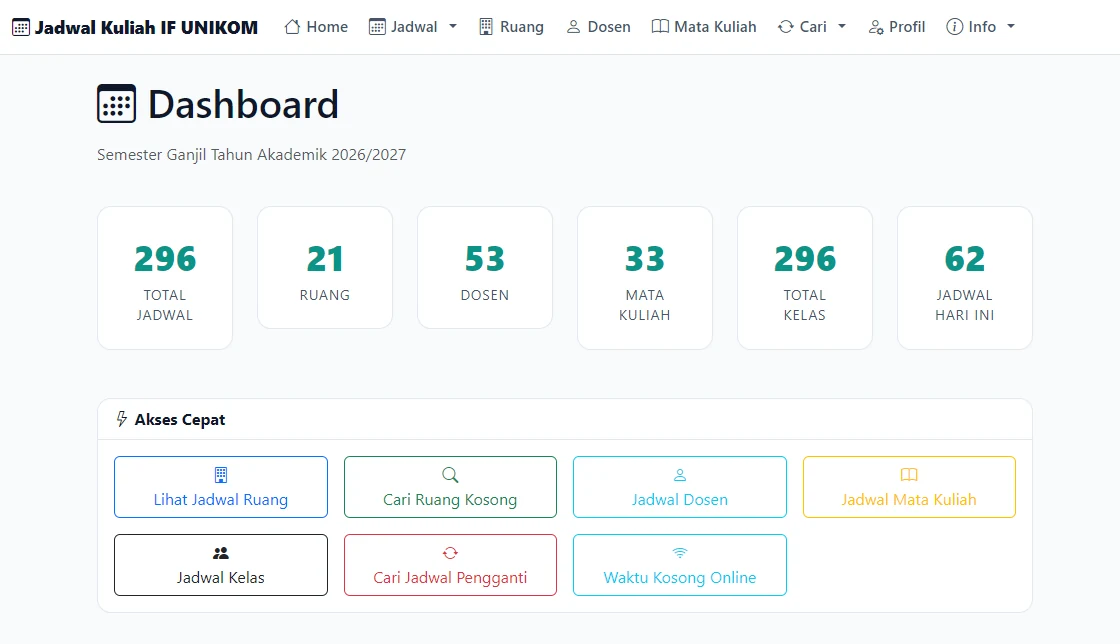Click the building icon on Lihat Jadwal Ruang
This screenshot has width=1120, height=644.
tap(221, 475)
